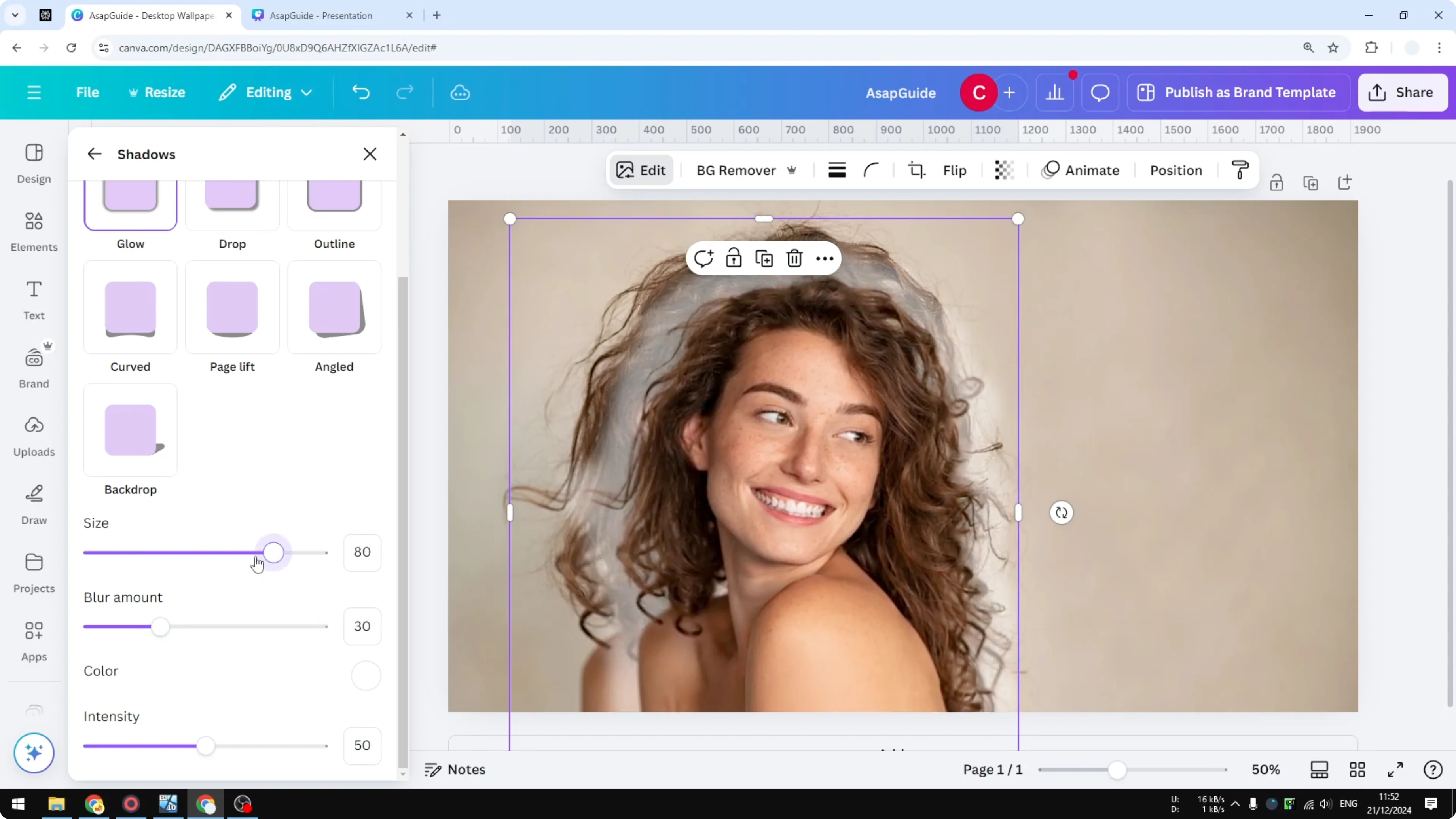
Task: Select the Crop tool on the image toolbar
Action: (x=916, y=170)
